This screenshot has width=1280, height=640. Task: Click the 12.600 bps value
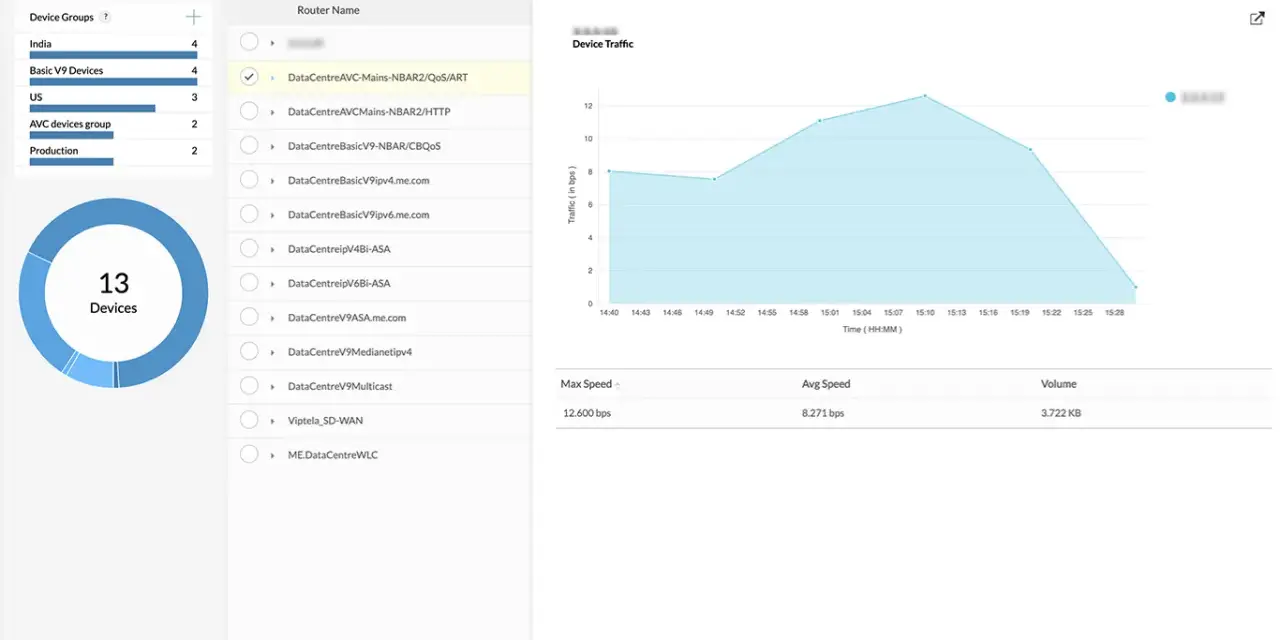(x=587, y=413)
